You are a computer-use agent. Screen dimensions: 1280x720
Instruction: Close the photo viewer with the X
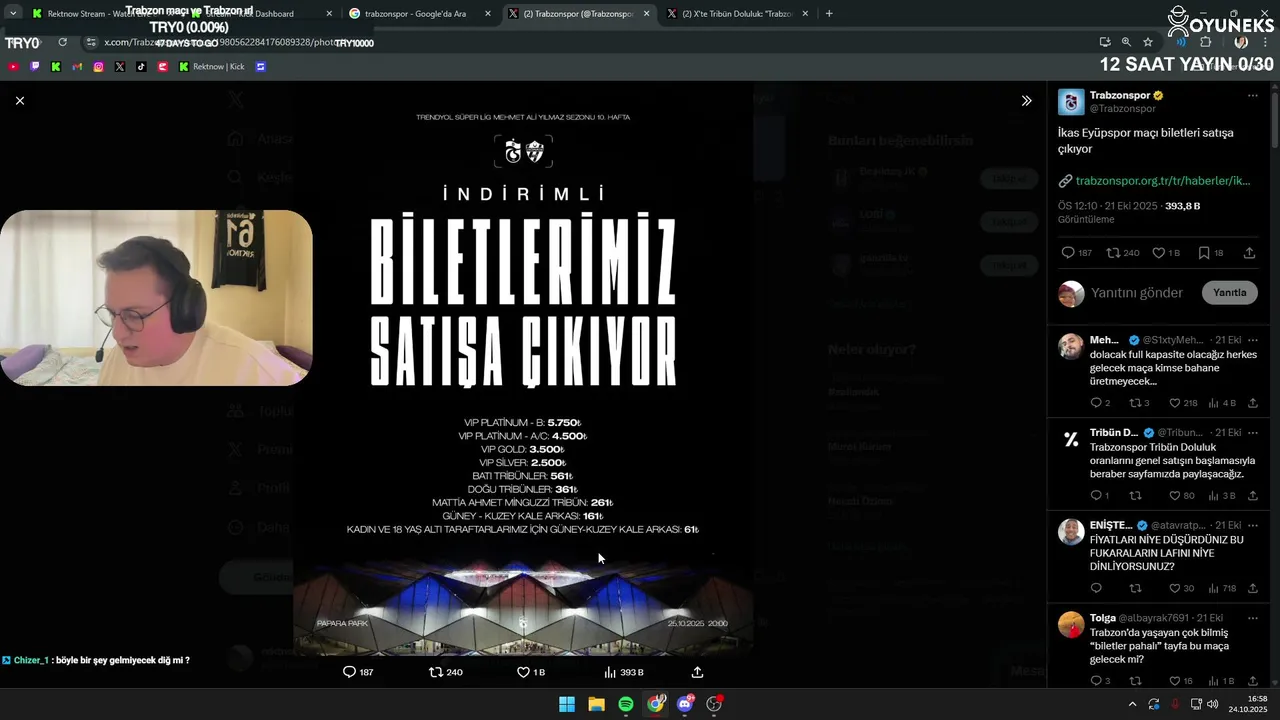click(x=20, y=100)
